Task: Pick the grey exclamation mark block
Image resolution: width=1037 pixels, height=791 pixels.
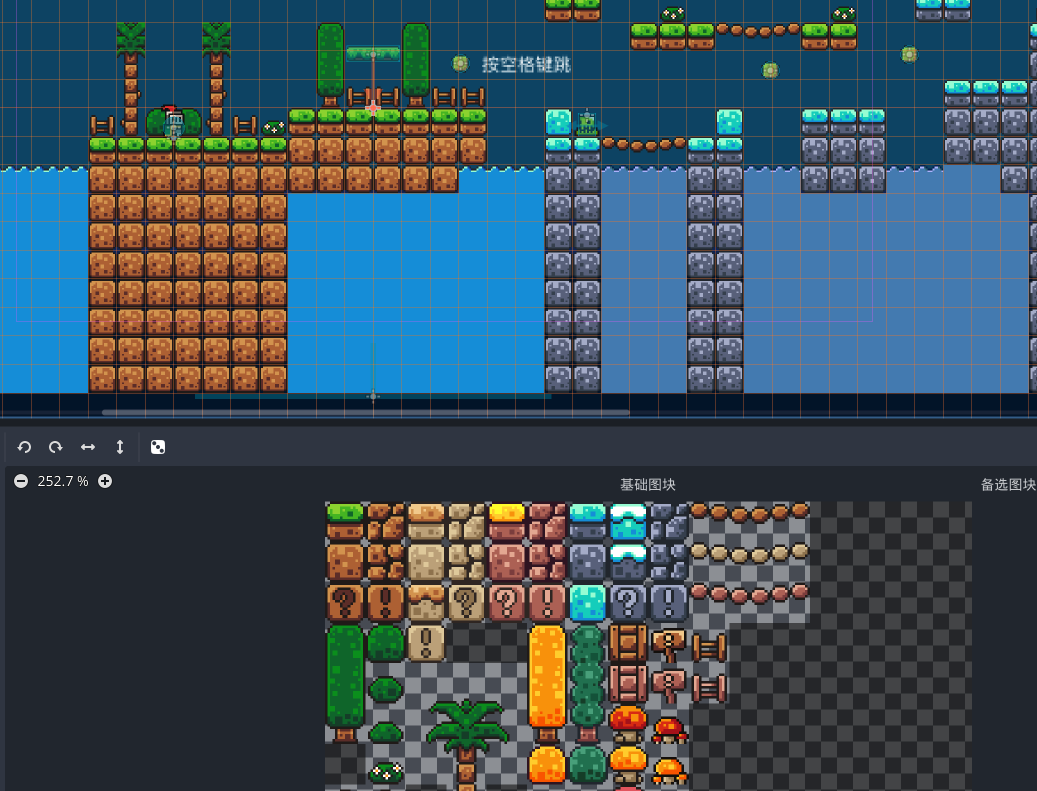Action: coord(668,603)
